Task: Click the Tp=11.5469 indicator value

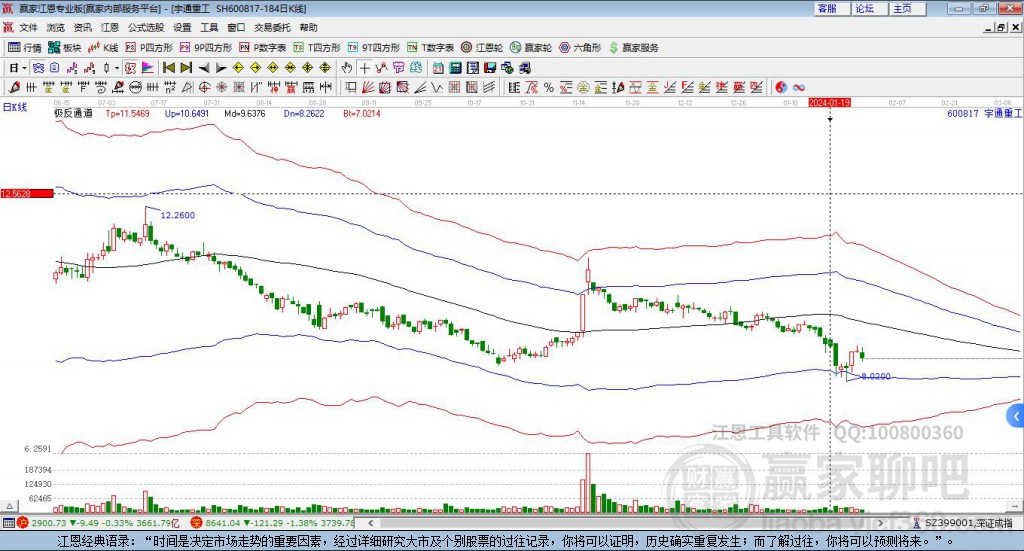Action: [127, 114]
